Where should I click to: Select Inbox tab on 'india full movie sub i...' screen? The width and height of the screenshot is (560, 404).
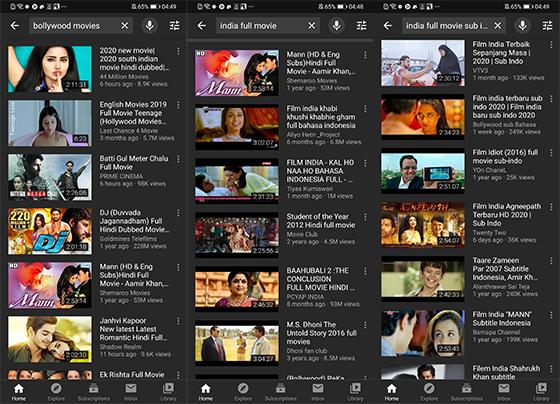point(504,392)
